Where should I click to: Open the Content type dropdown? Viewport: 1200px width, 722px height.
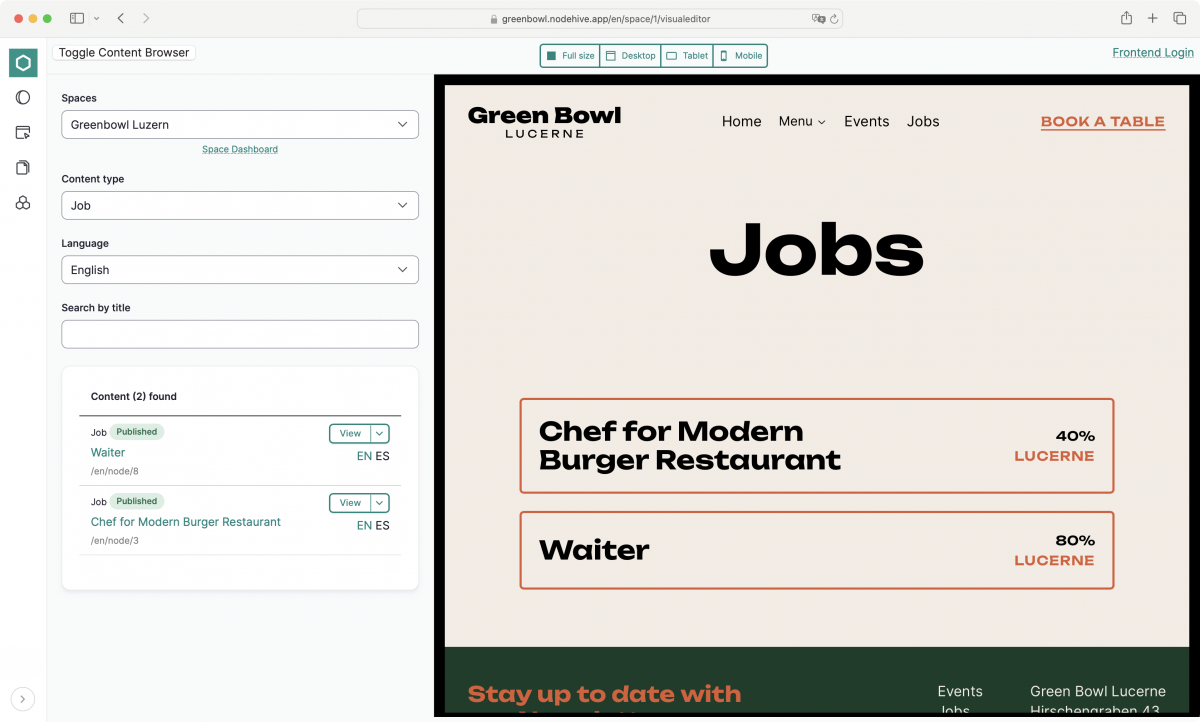240,206
